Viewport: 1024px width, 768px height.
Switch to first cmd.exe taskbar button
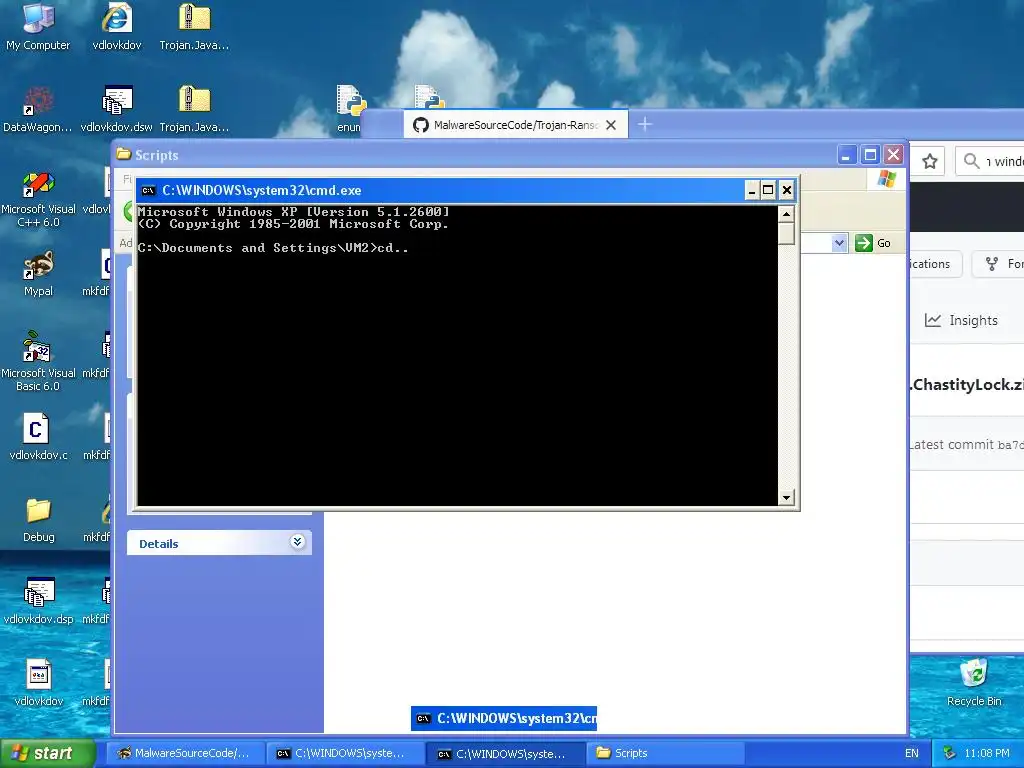[345, 753]
